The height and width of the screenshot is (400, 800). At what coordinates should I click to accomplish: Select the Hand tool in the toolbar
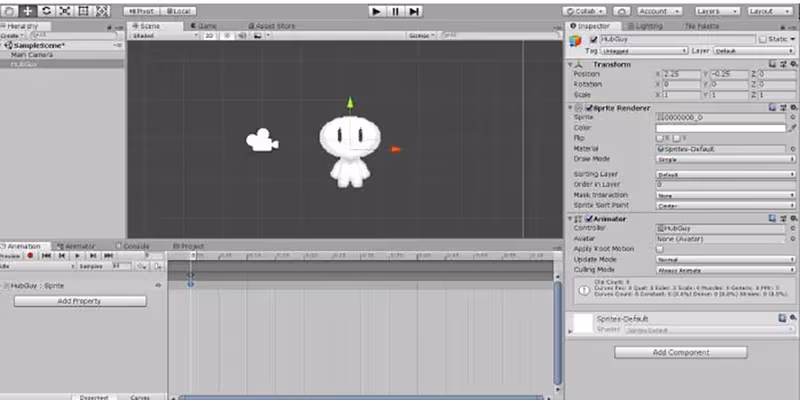point(9,11)
